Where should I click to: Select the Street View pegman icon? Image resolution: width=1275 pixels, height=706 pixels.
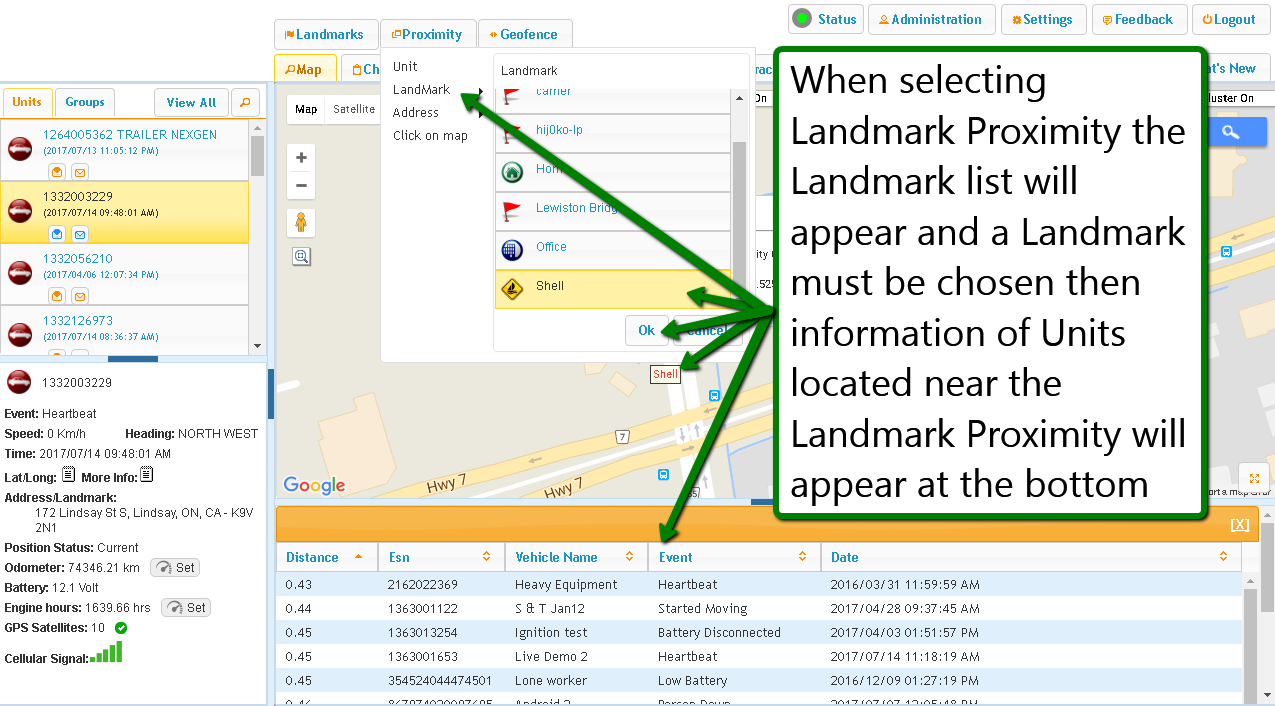301,223
